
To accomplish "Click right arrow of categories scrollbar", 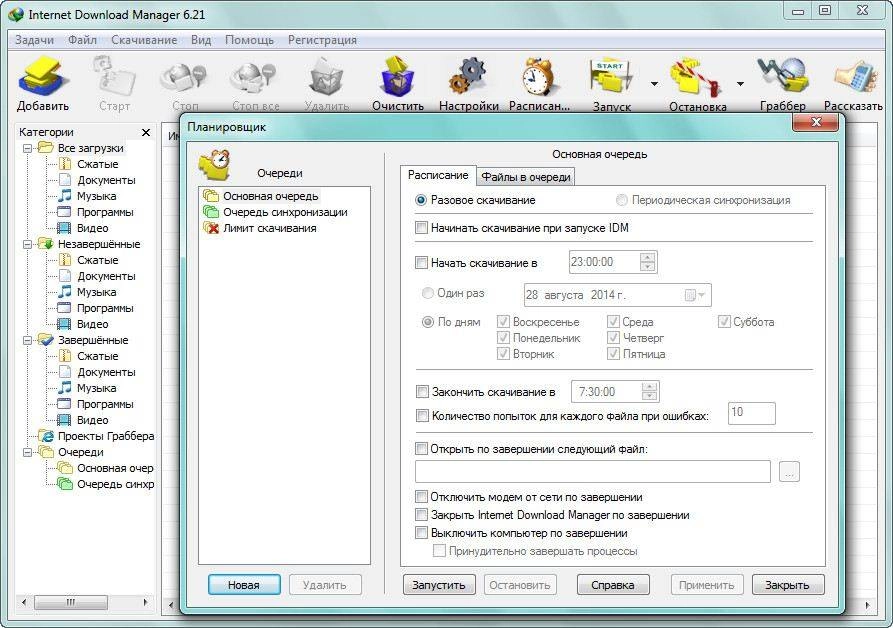I will (145, 602).
